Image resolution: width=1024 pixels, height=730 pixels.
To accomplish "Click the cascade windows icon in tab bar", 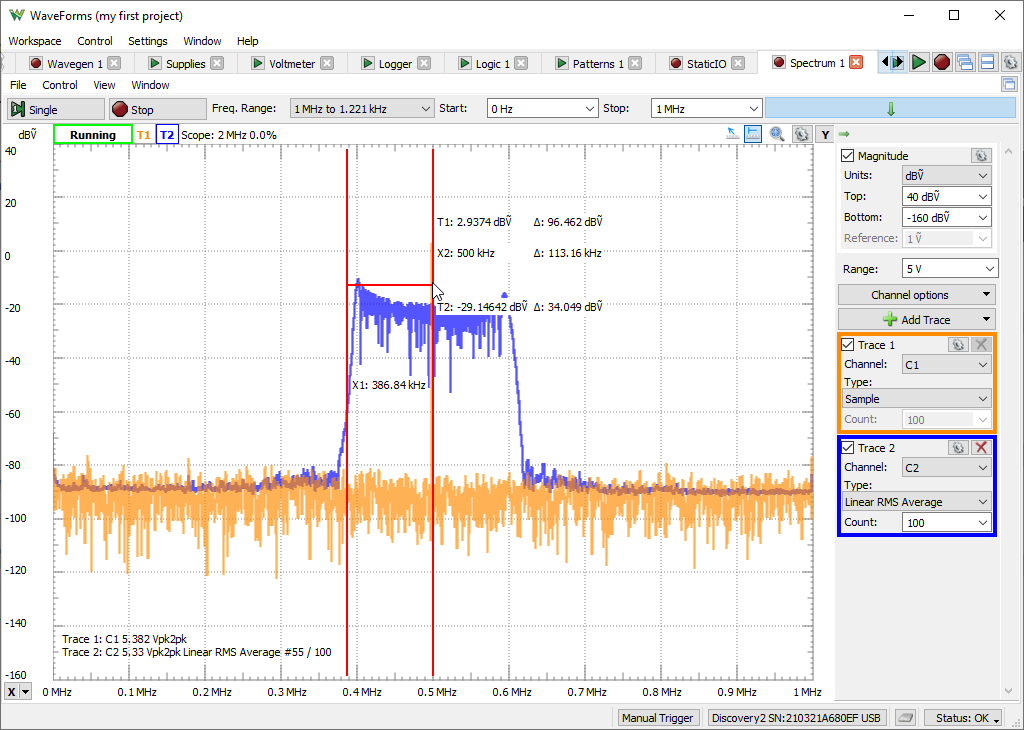I will click(x=965, y=63).
